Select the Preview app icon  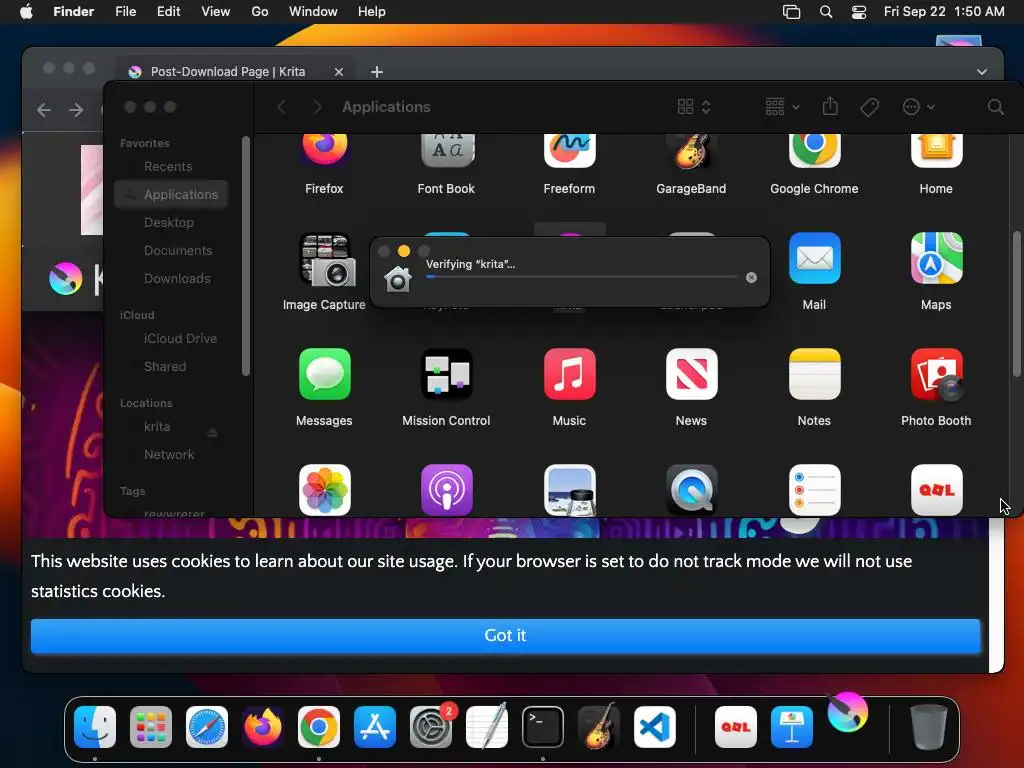tap(569, 490)
